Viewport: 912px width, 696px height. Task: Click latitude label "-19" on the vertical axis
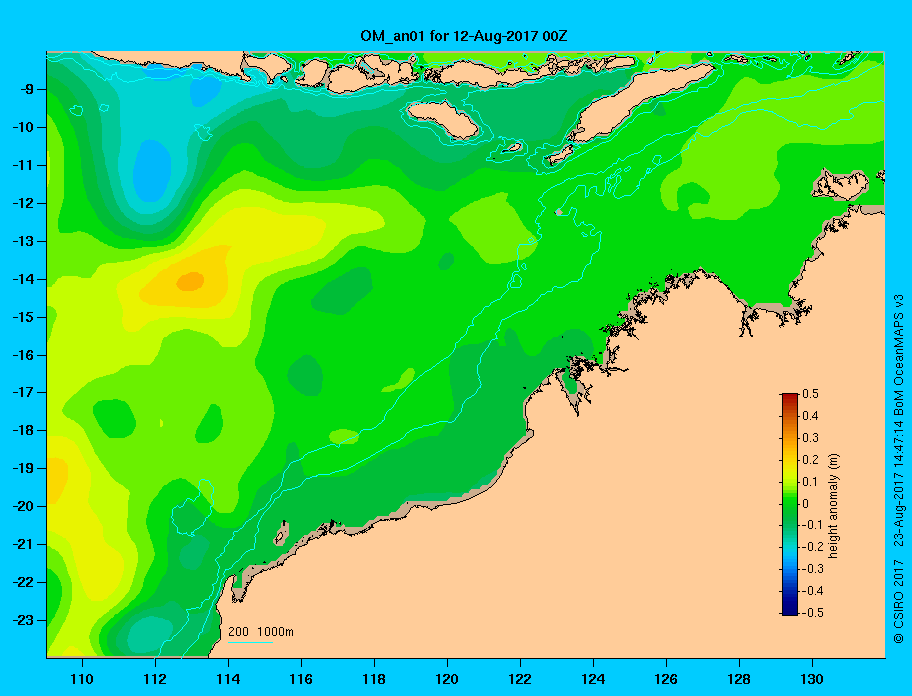pyautogui.click(x=23, y=468)
